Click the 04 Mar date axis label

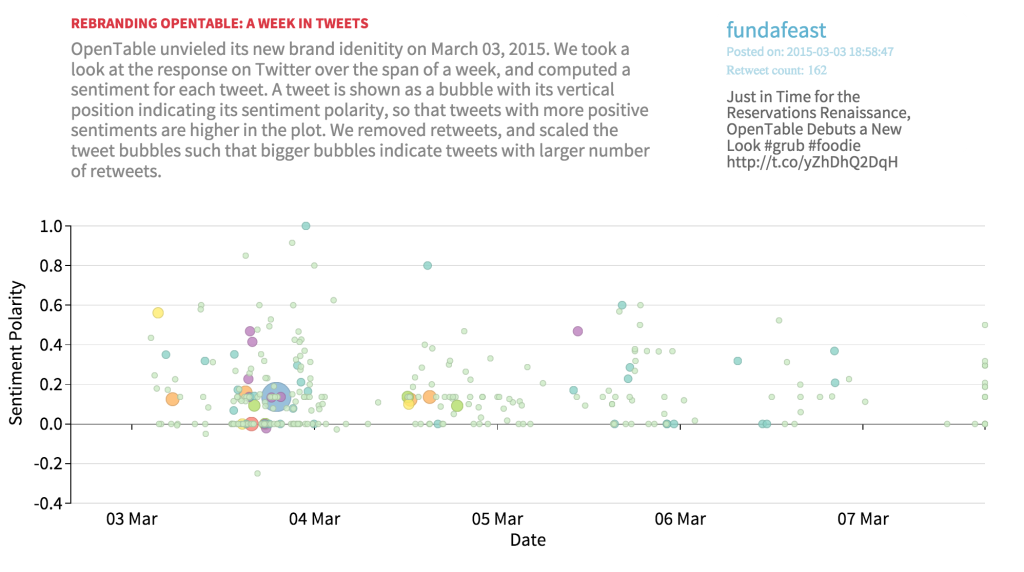coord(314,519)
